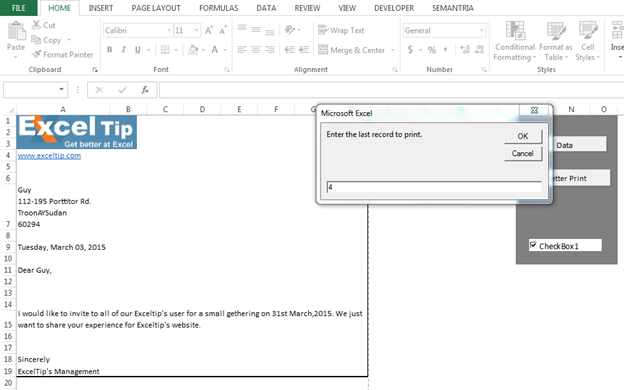Open Format as Table menu
This screenshot has height=390, width=624.
point(556,41)
